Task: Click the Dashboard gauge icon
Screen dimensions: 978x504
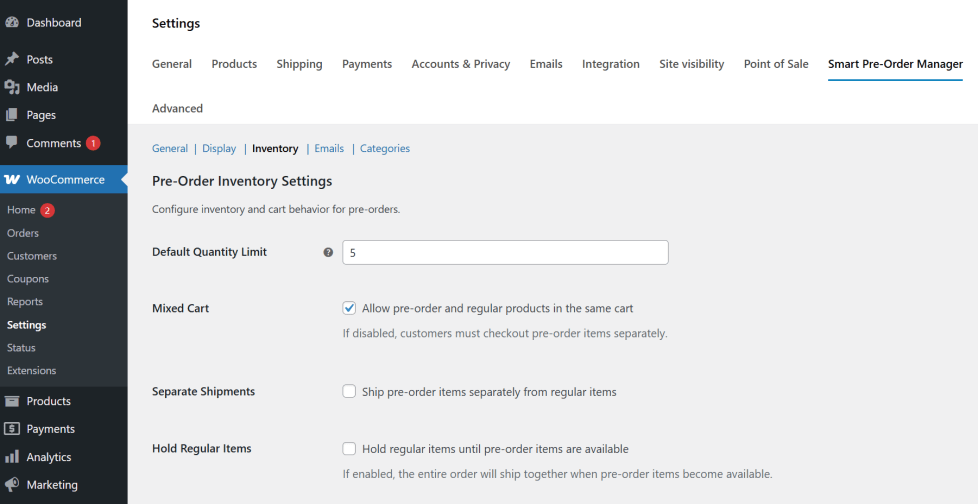Action: tap(12, 22)
